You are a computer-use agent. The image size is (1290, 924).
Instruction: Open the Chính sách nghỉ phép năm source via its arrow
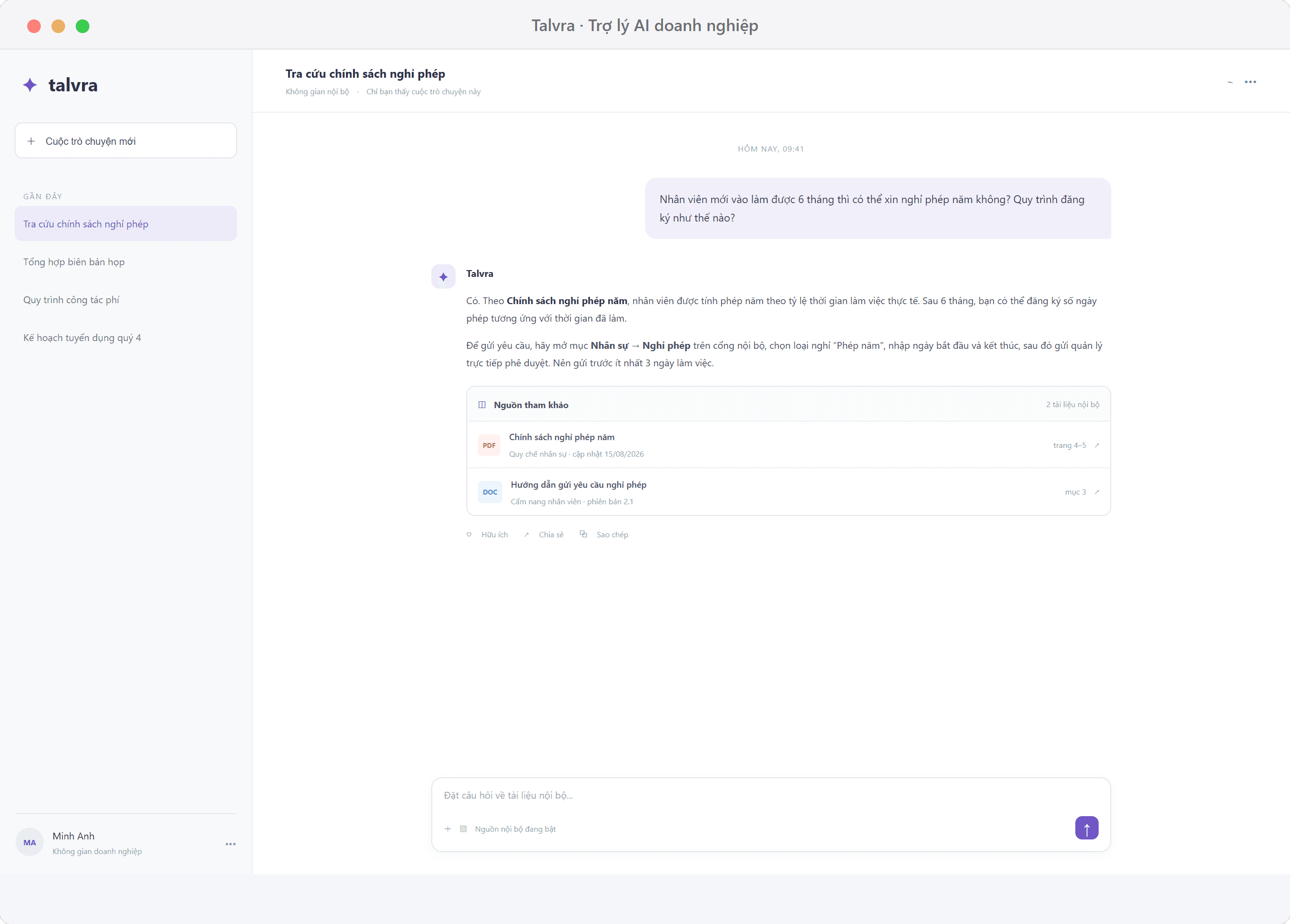coord(1097,445)
